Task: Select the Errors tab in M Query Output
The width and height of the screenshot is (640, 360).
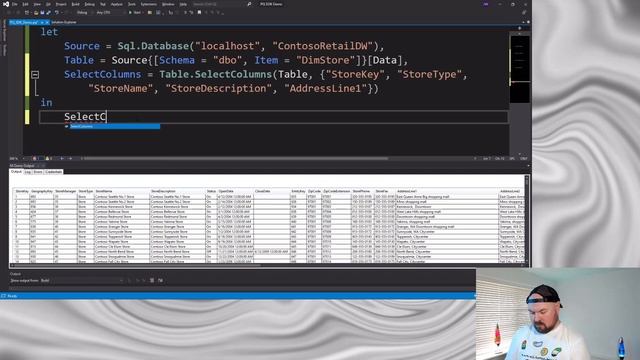Action: [x=38, y=172]
